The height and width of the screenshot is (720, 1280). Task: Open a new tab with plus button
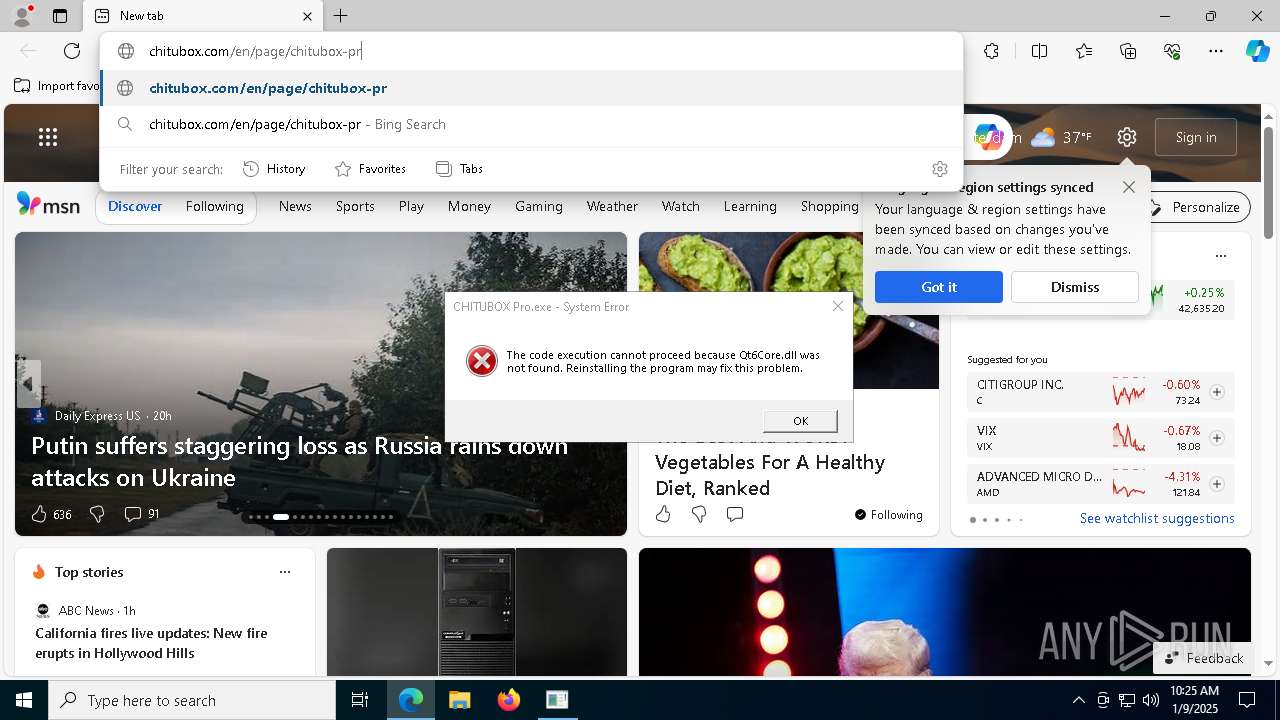click(340, 16)
